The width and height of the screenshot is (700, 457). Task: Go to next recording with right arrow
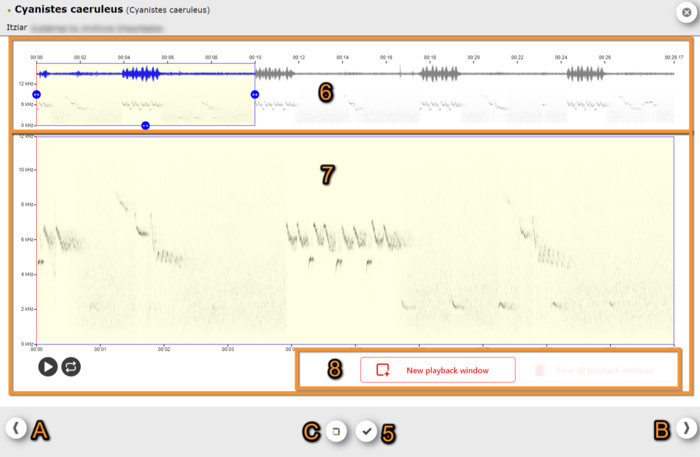click(685, 427)
